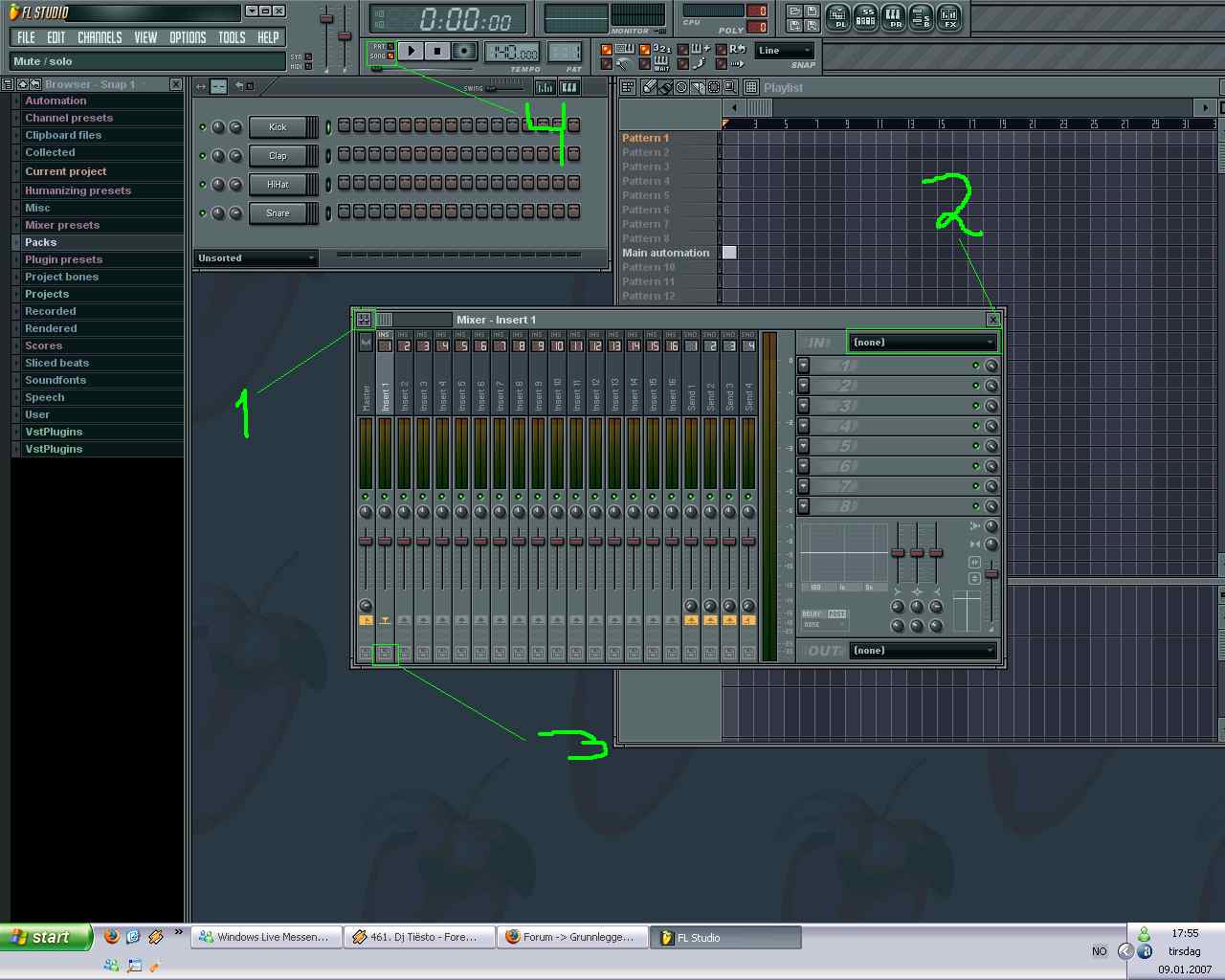Select the Zoom tool in Playlist toolbar
Image resolution: width=1225 pixels, height=980 pixels.
[x=730, y=87]
